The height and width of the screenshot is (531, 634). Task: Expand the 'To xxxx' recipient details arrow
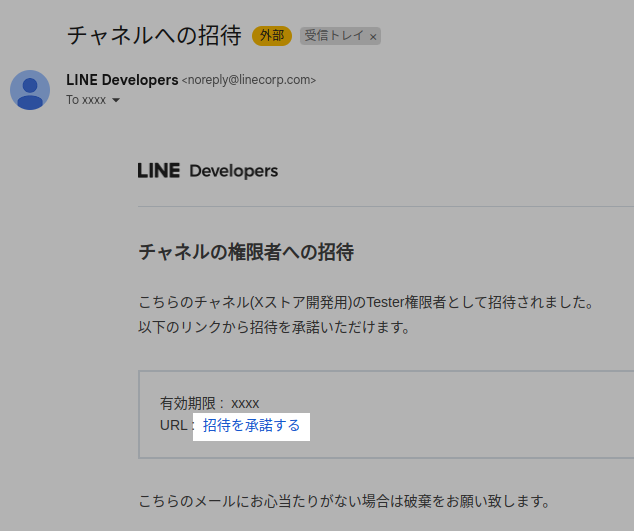116,100
